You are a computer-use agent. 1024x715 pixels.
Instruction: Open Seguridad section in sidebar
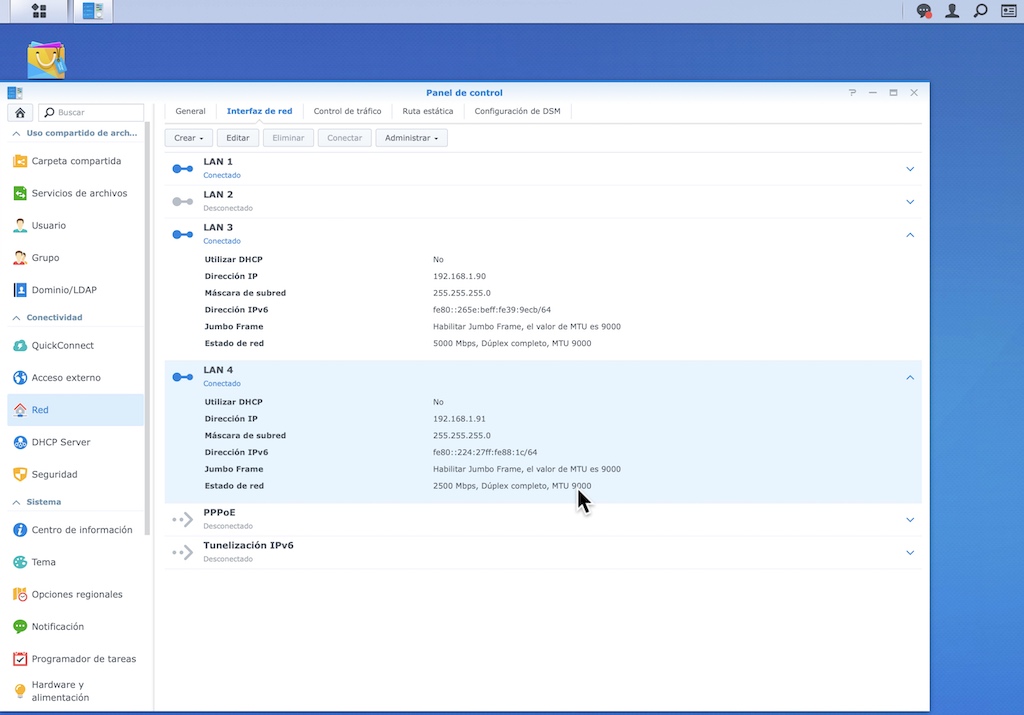point(54,474)
